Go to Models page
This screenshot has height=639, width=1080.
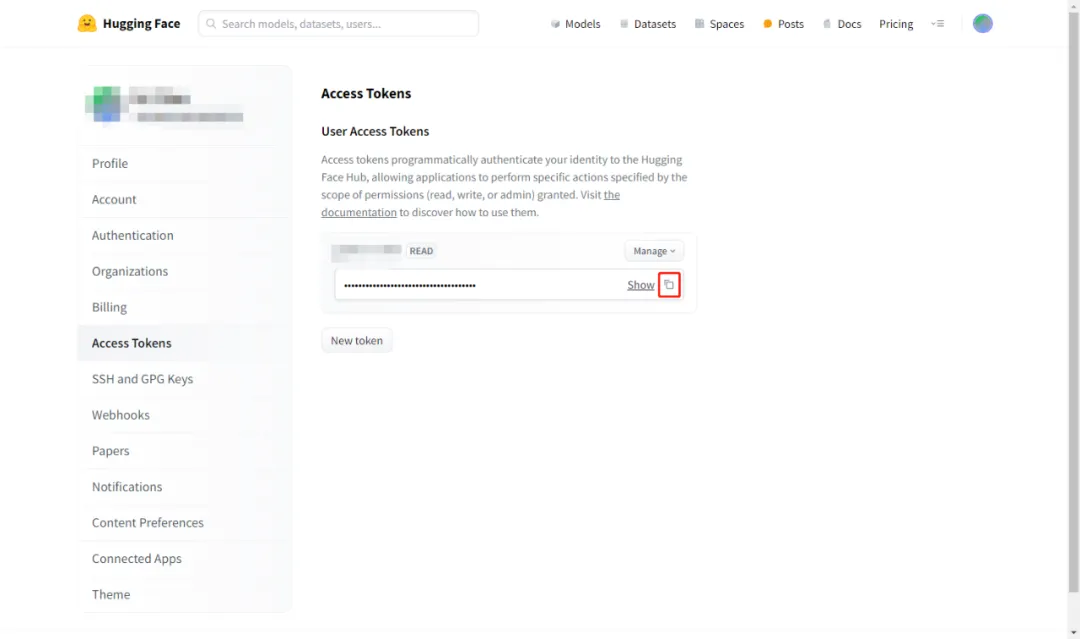coord(575,23)
